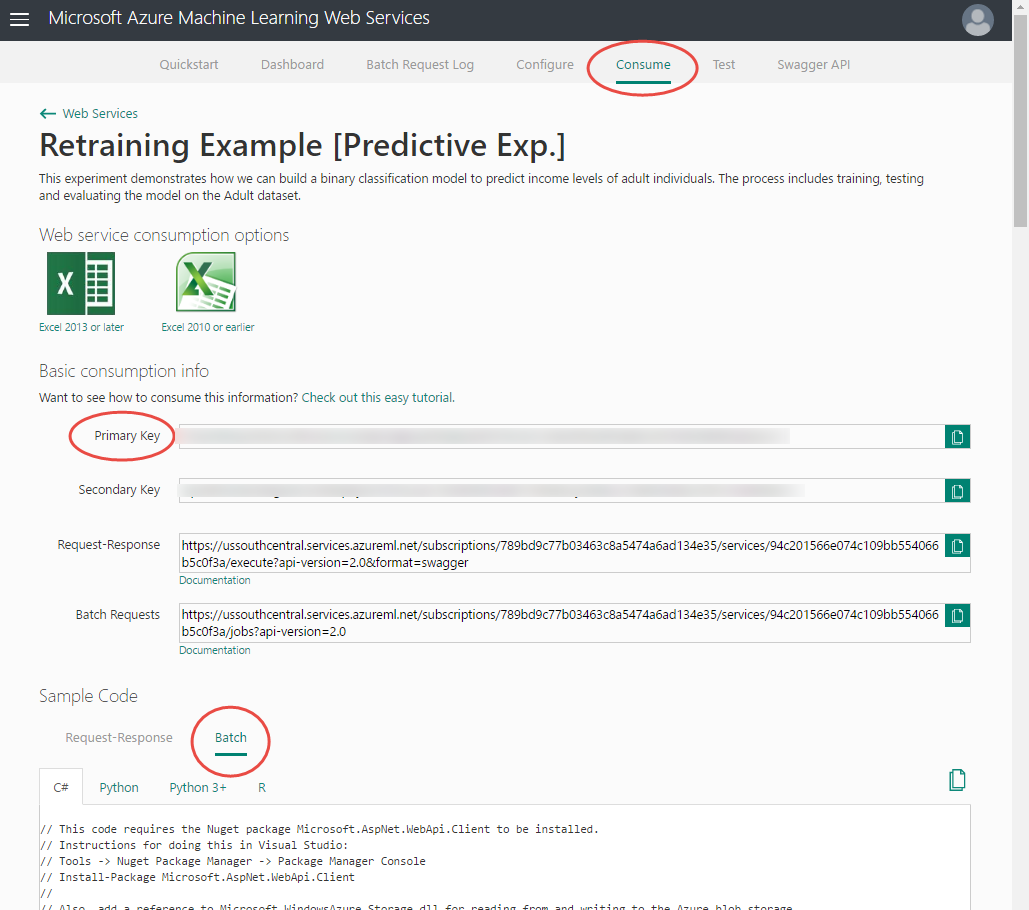Open the Excel 2013 or later icon
Image resolution: width=1029 pixels, height=910 pixels.
click(81, 283)
